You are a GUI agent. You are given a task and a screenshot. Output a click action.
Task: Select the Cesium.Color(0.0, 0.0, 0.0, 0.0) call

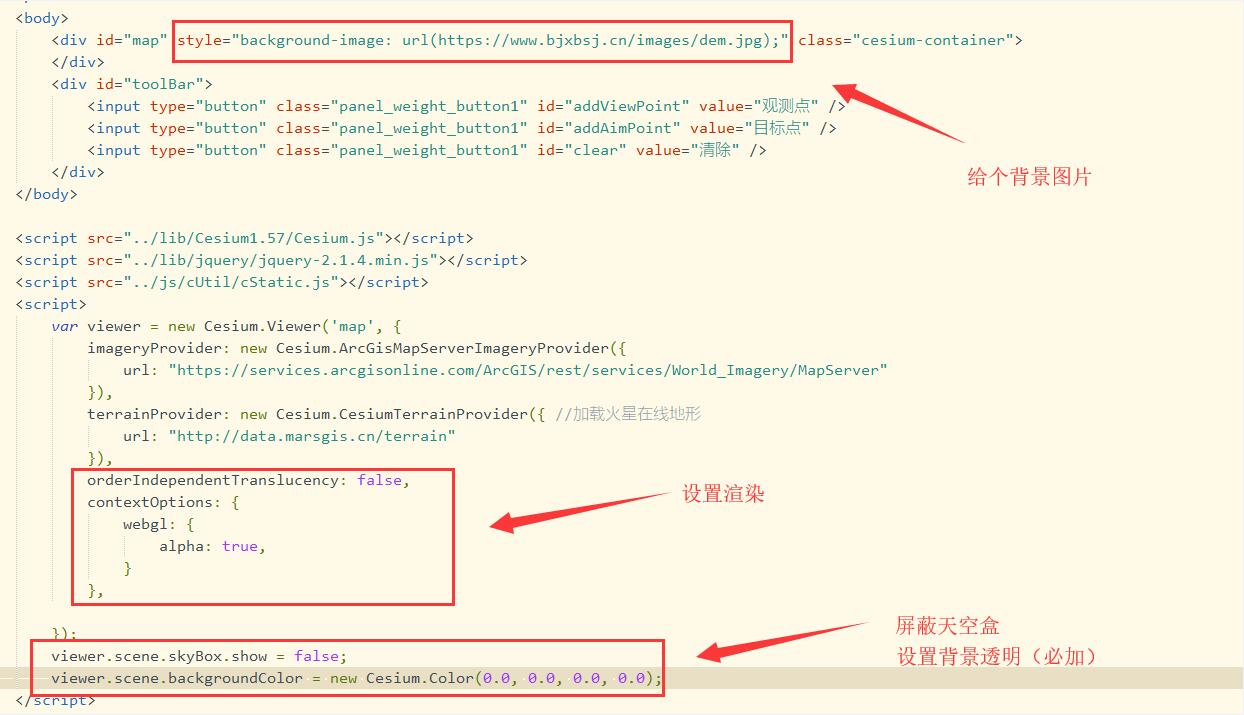point(509,678)
